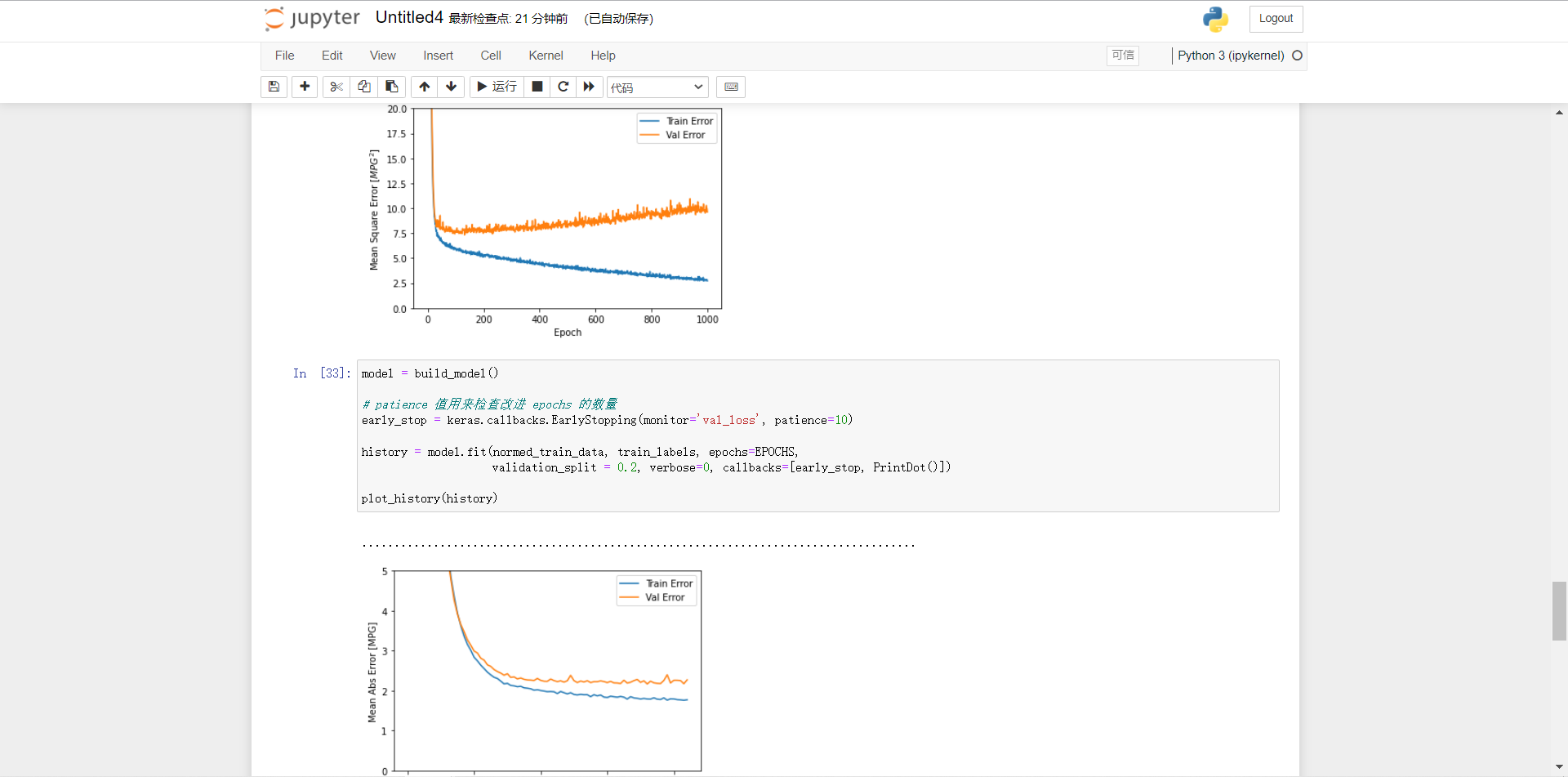Screen dimensions: 1568x777
Task: Click the # patience comment line in cell
Action: 489,404
